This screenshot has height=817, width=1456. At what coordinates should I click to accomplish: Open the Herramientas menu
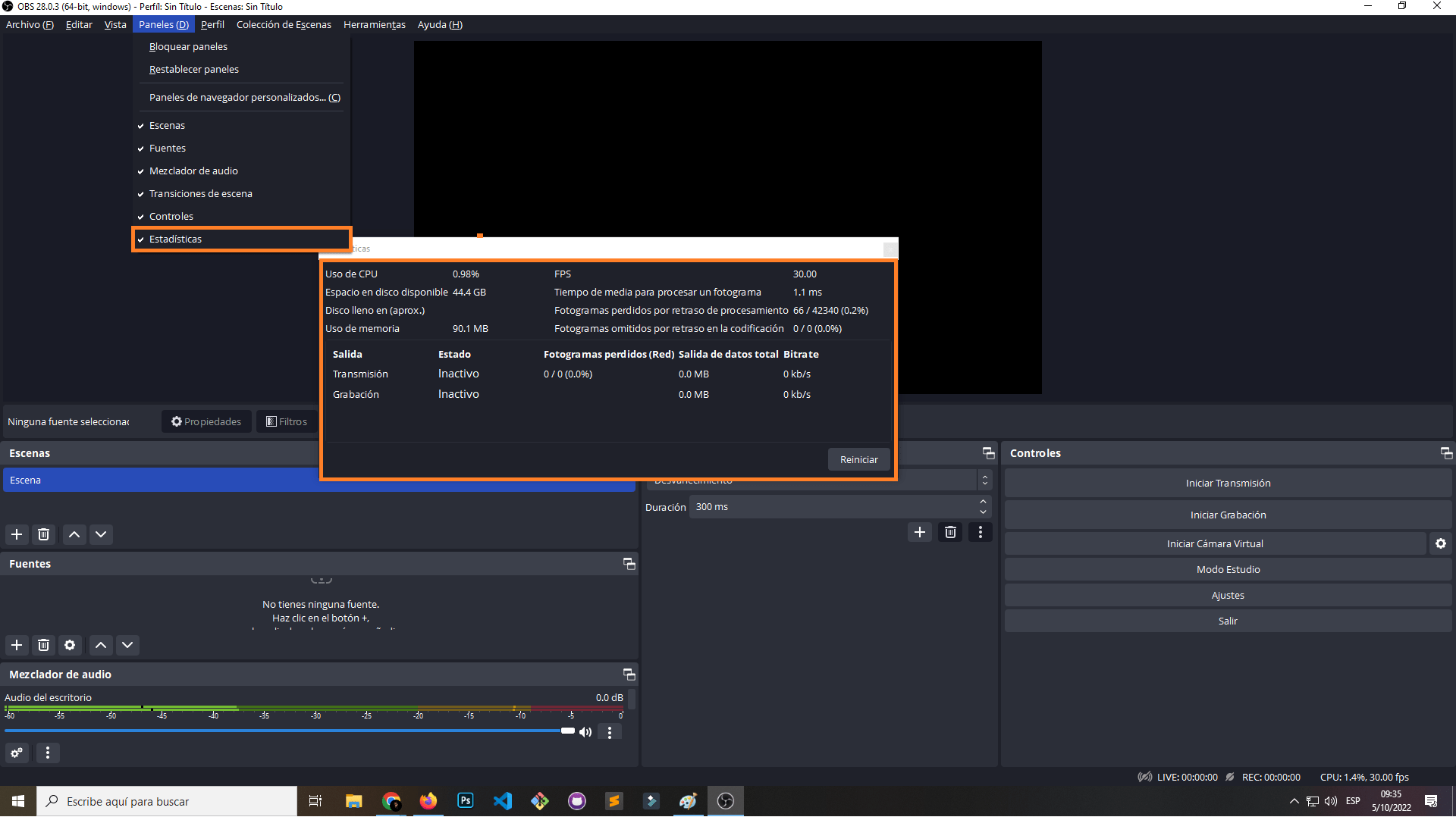(374, 24)
